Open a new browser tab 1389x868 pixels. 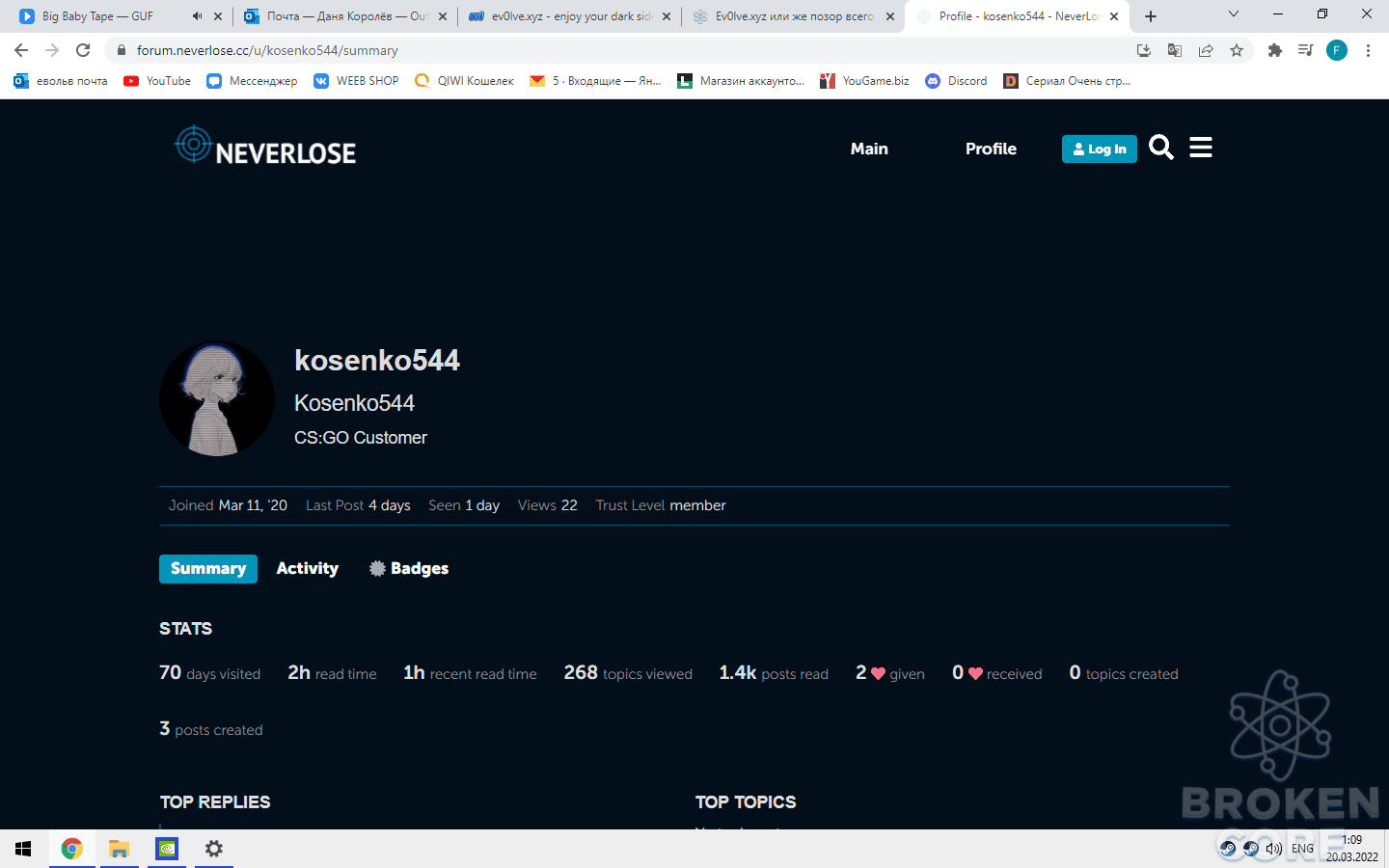coord(1151,16)
